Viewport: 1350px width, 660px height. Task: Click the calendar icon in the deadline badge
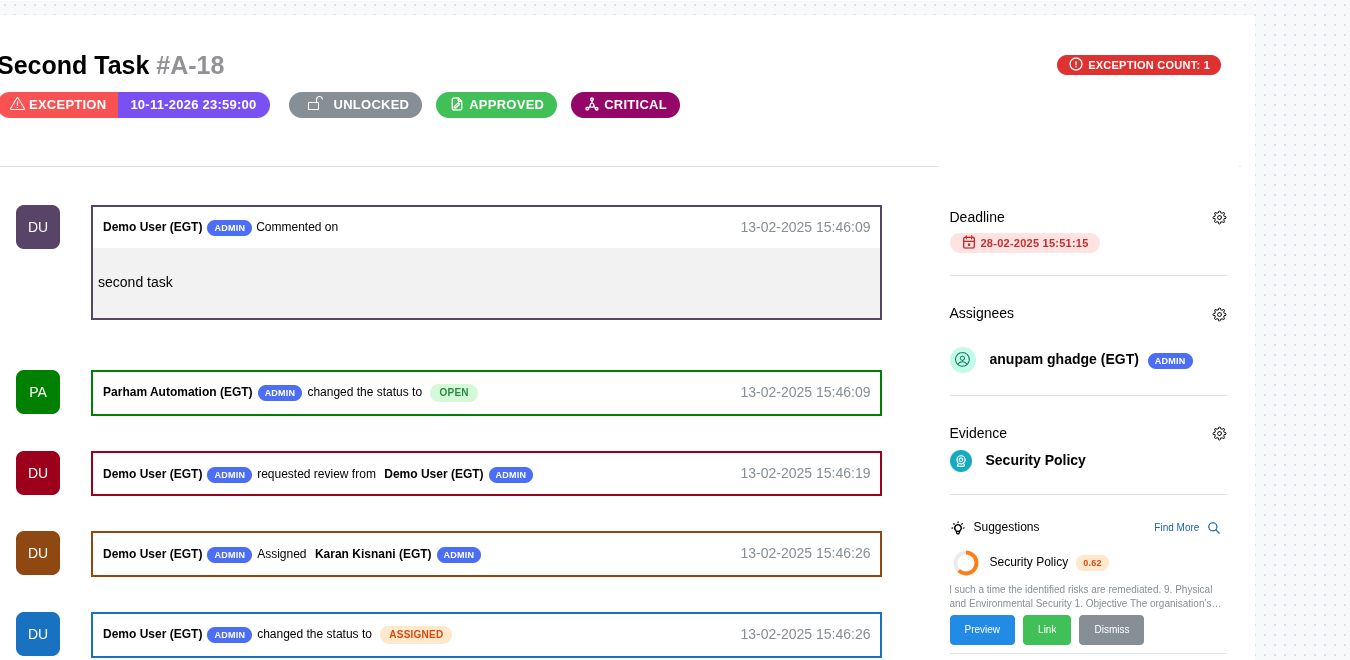(x=969, y=243)
